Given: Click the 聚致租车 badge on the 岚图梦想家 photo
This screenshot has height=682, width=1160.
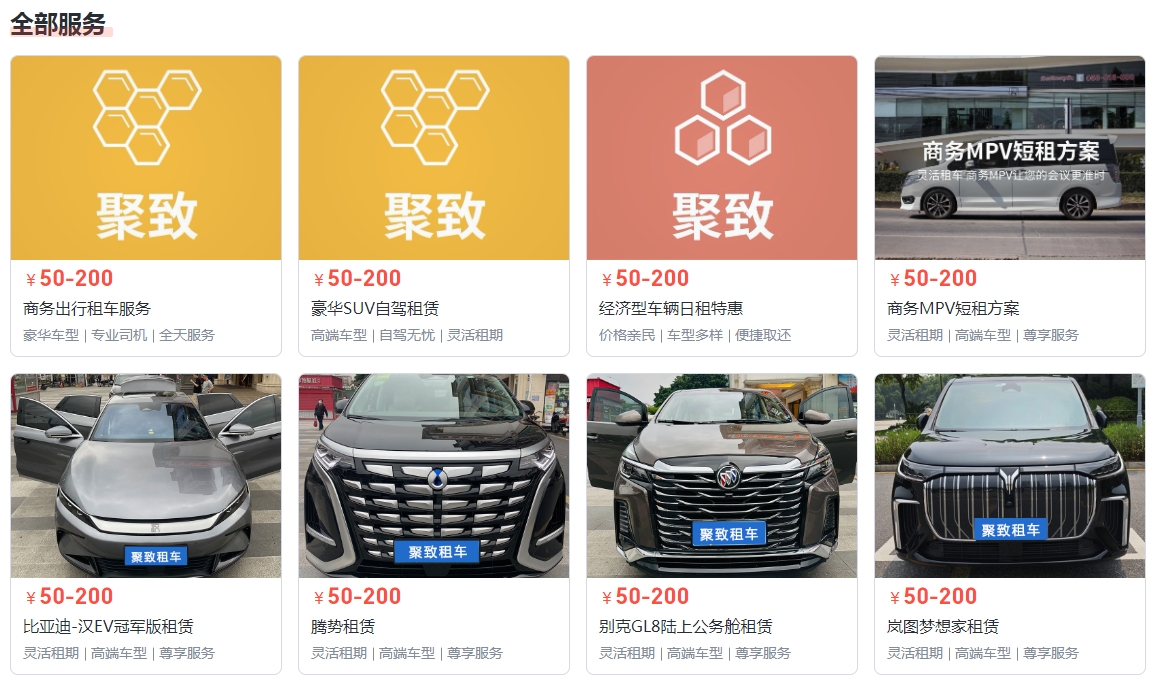Looking at the screenshot, I should tap(1010, 530).
